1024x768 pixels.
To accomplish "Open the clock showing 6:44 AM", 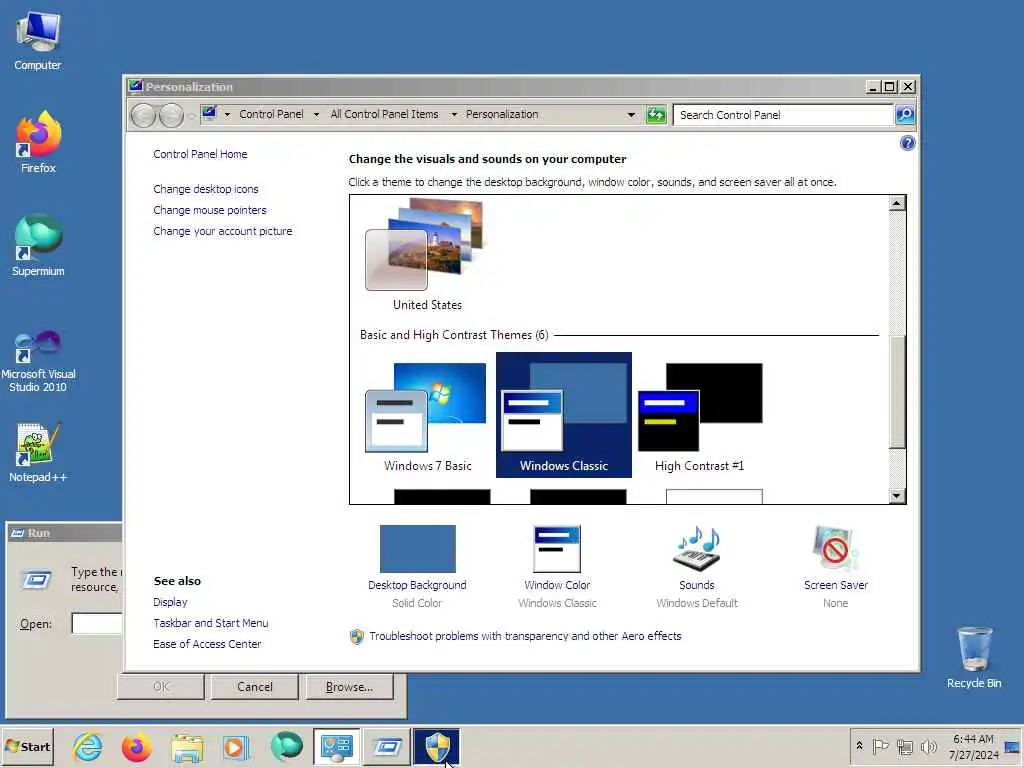I will click(973, 746).
